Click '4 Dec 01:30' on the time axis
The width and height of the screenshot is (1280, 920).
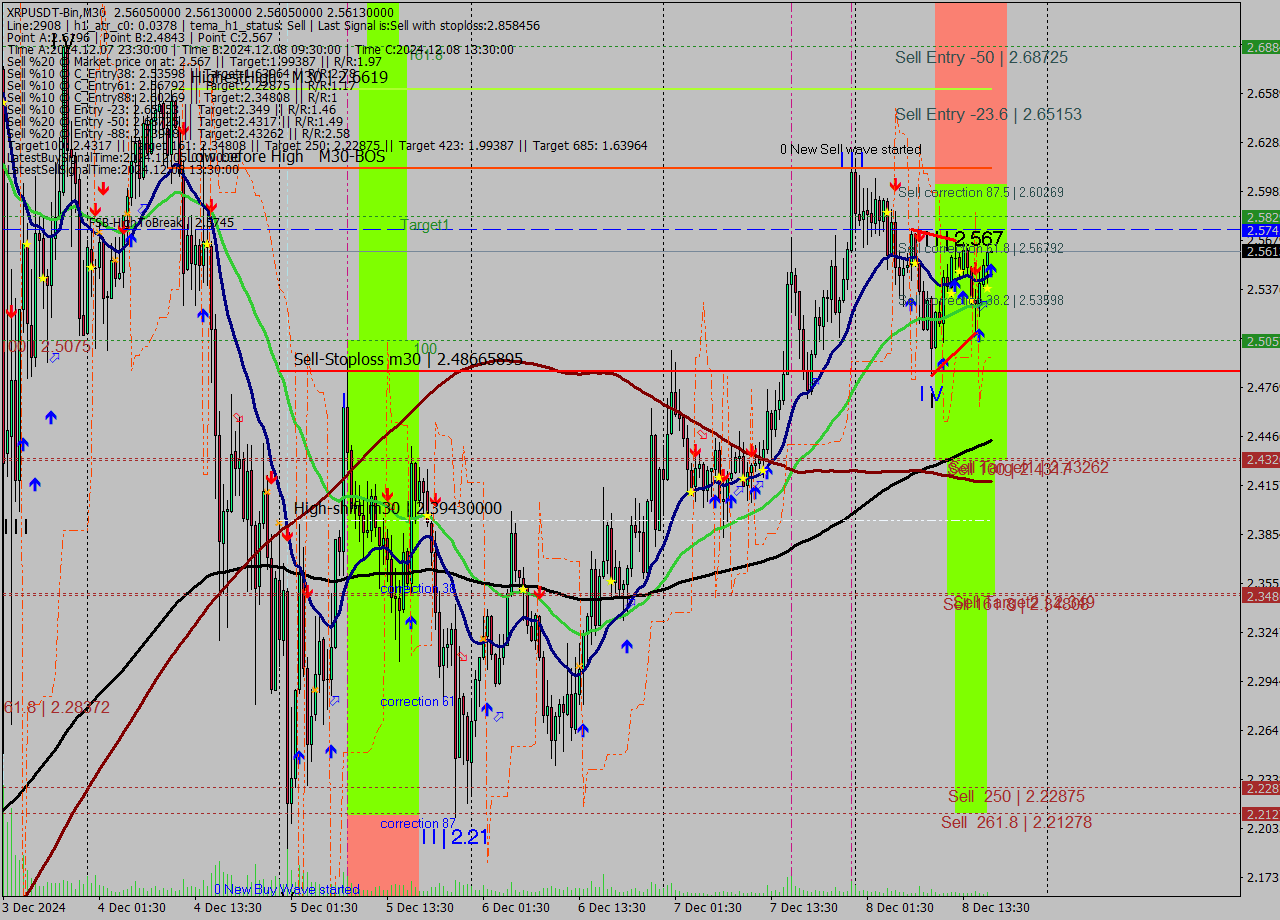[x=131, y=908]
